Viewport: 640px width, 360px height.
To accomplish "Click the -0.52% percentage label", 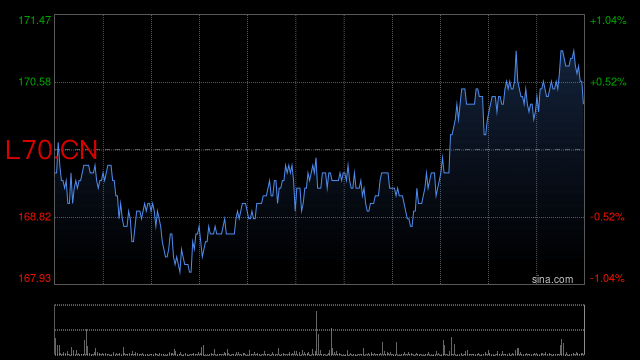I will coord(607,217).
